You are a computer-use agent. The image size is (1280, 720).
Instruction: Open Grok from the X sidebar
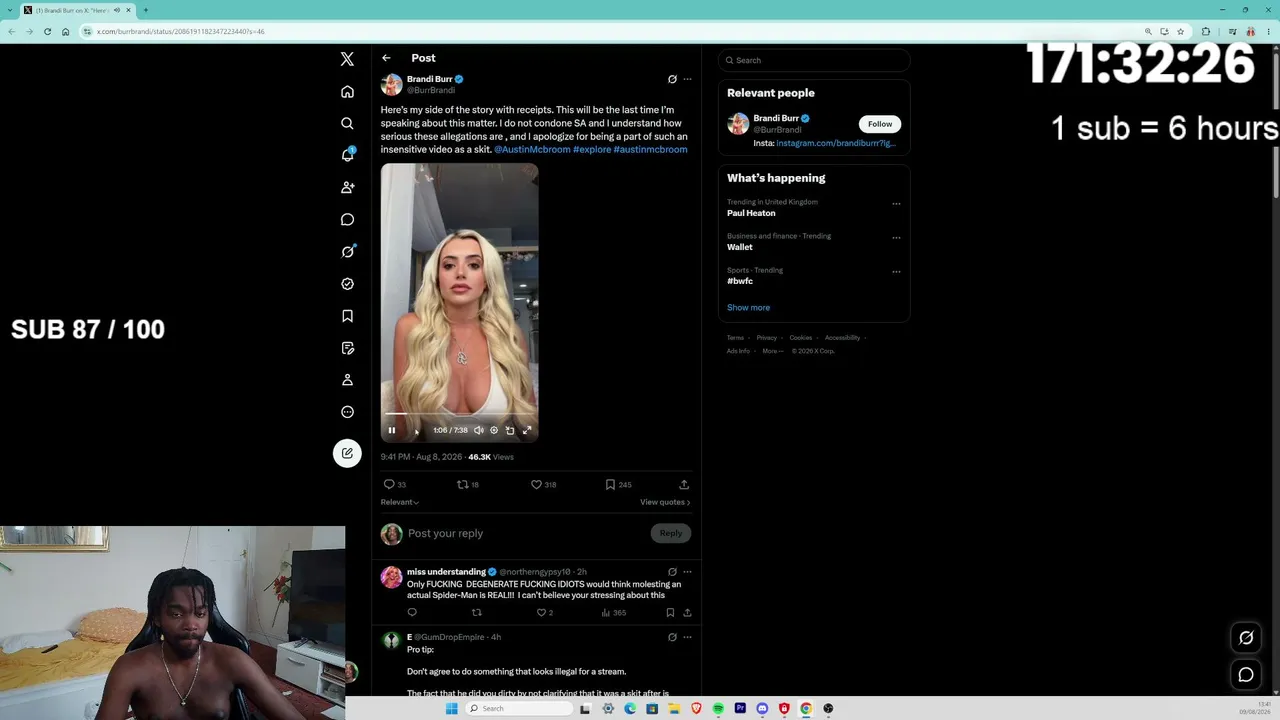(x=347, y=251)
